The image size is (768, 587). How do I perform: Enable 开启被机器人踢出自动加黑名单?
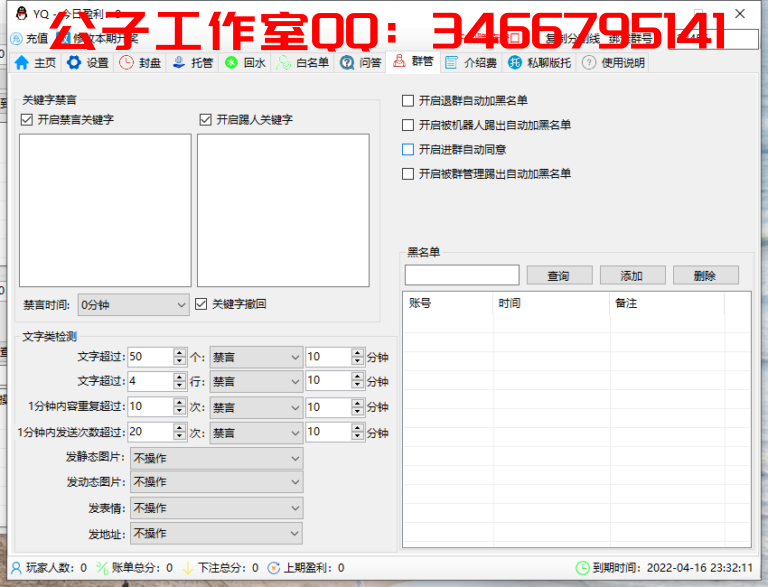408,125
